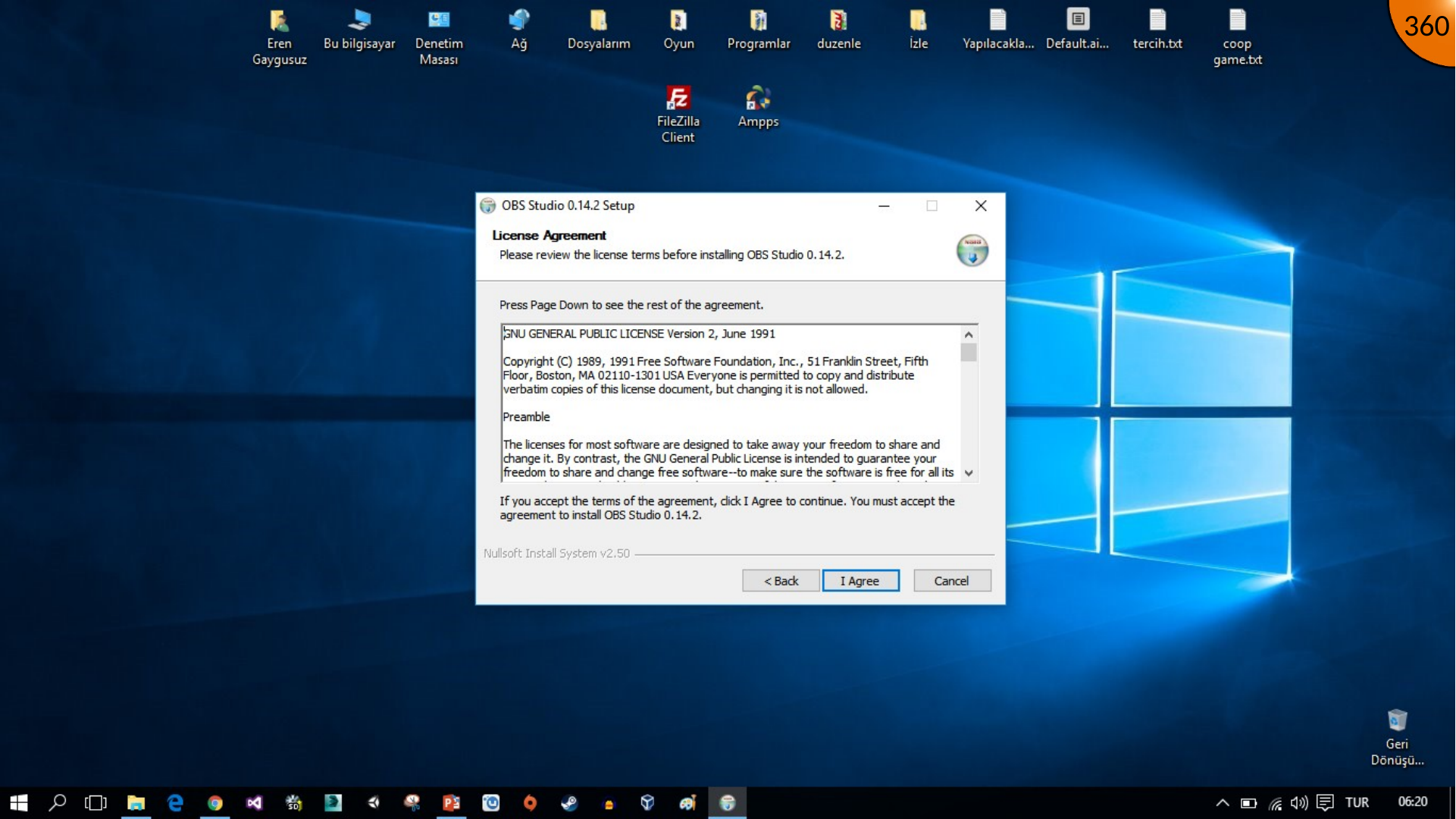Image resolution: width=1456 pixels, height=819 pixels.
Task: Select the Oyun desktop folder
Action: pos(678,30)
